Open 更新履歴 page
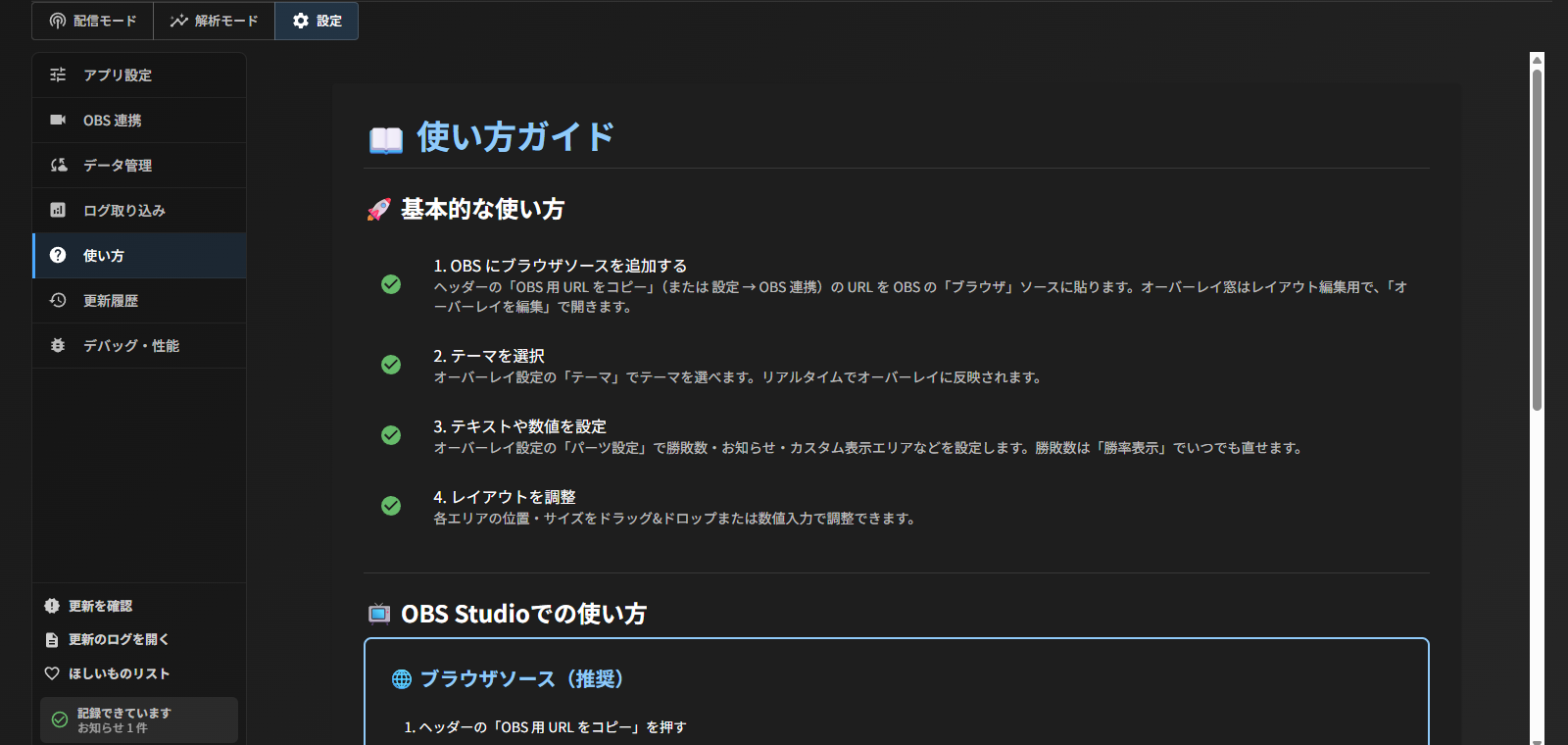 (139, 300)
